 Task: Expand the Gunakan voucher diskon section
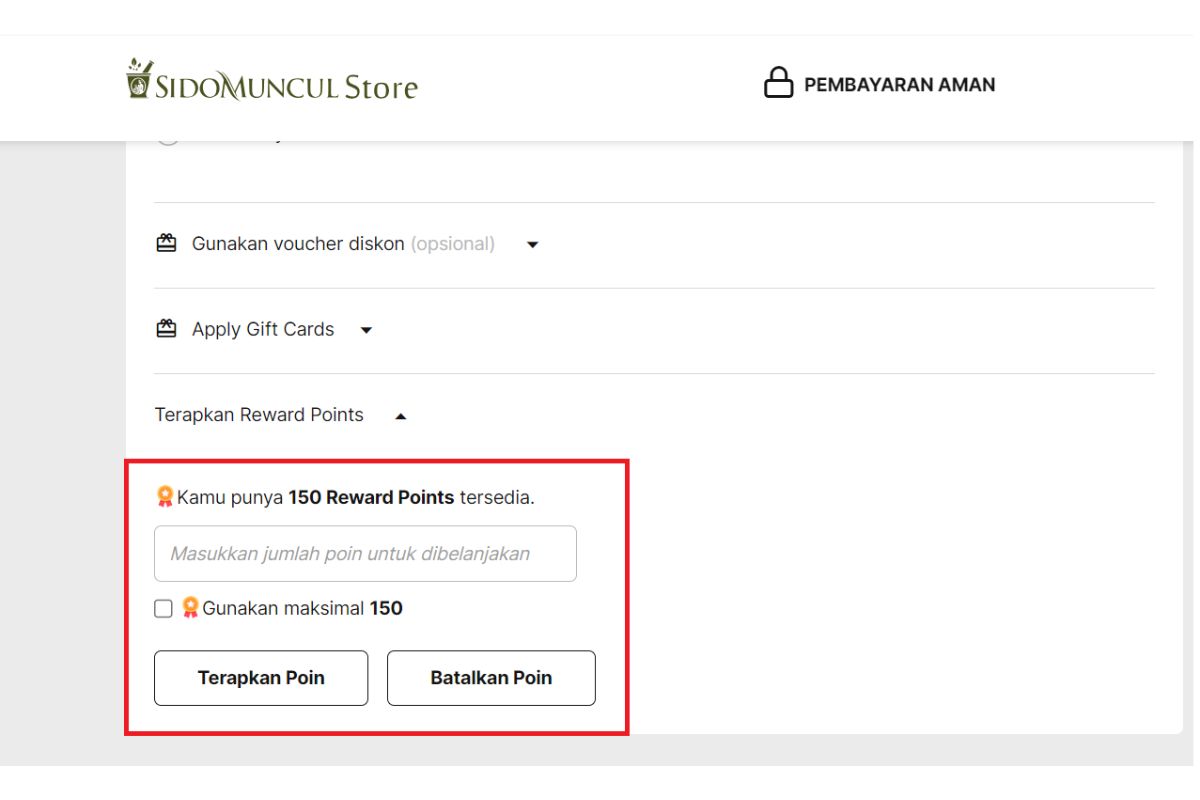click(534, 243)
